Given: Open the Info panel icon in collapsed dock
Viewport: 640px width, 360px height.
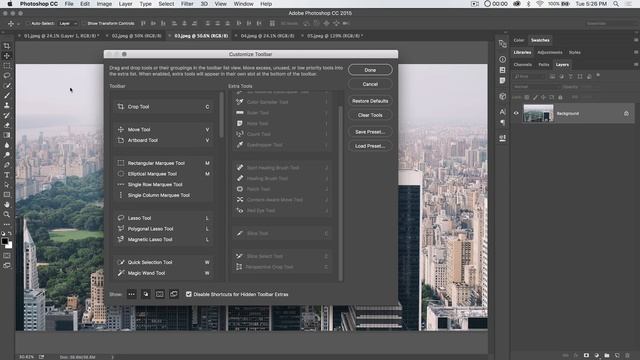Looking at the screenshot, I should [x=502, y=60].
